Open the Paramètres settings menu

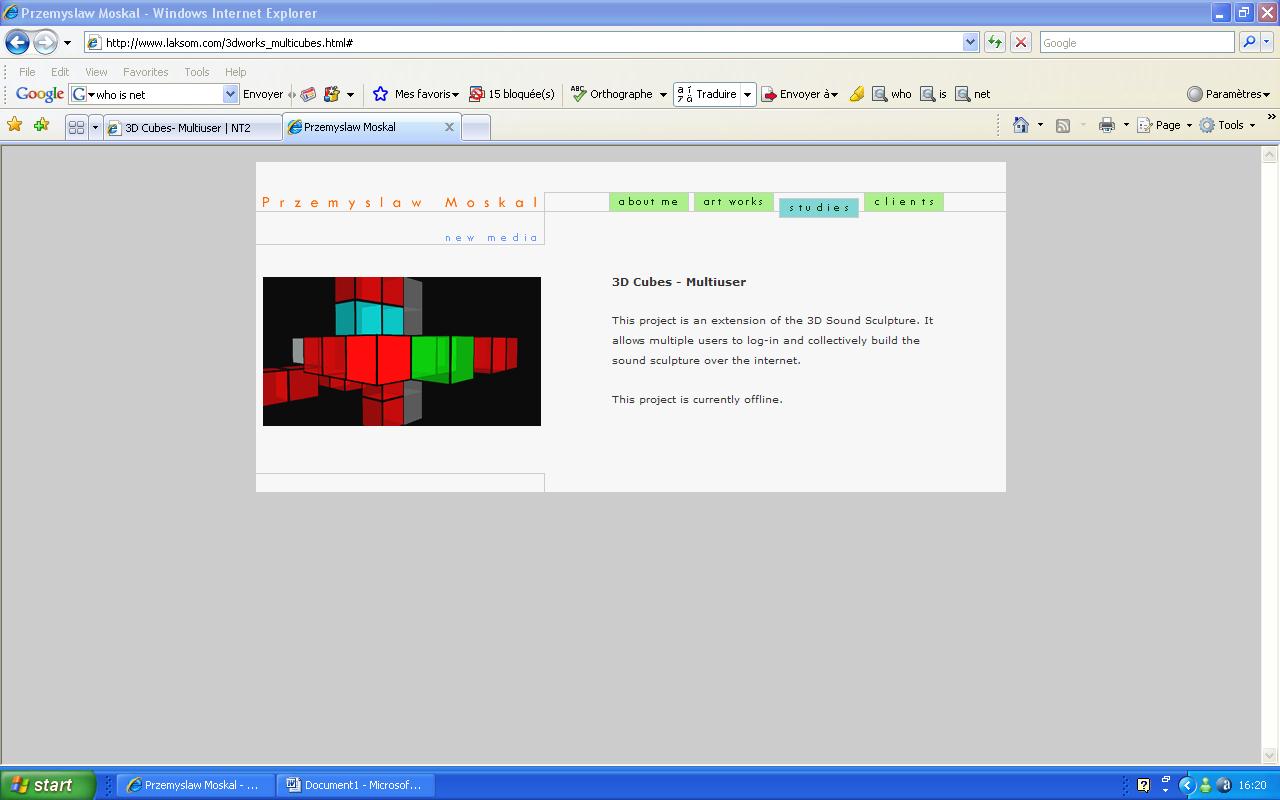tap(1228, 94)
